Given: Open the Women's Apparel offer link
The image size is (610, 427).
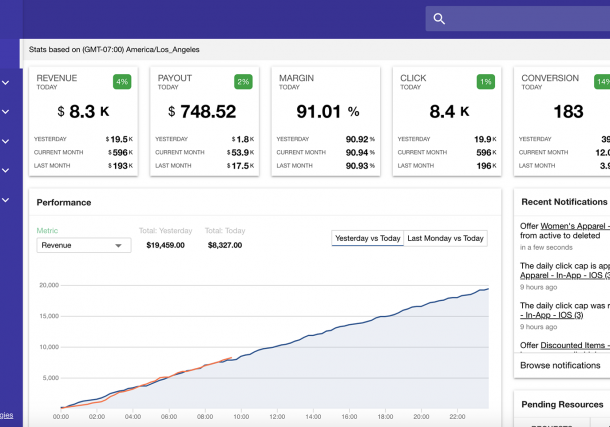Looking at the screenshot, I should click(x=574, y=225).
